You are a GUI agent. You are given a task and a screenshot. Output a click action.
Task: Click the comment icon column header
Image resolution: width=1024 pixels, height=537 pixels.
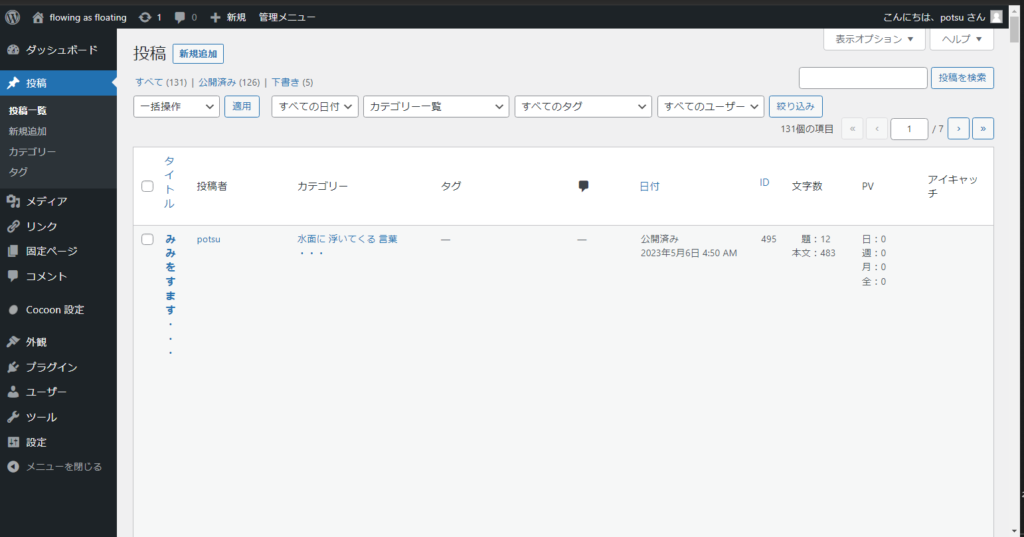pyautogui.click(x=583, y=186)
